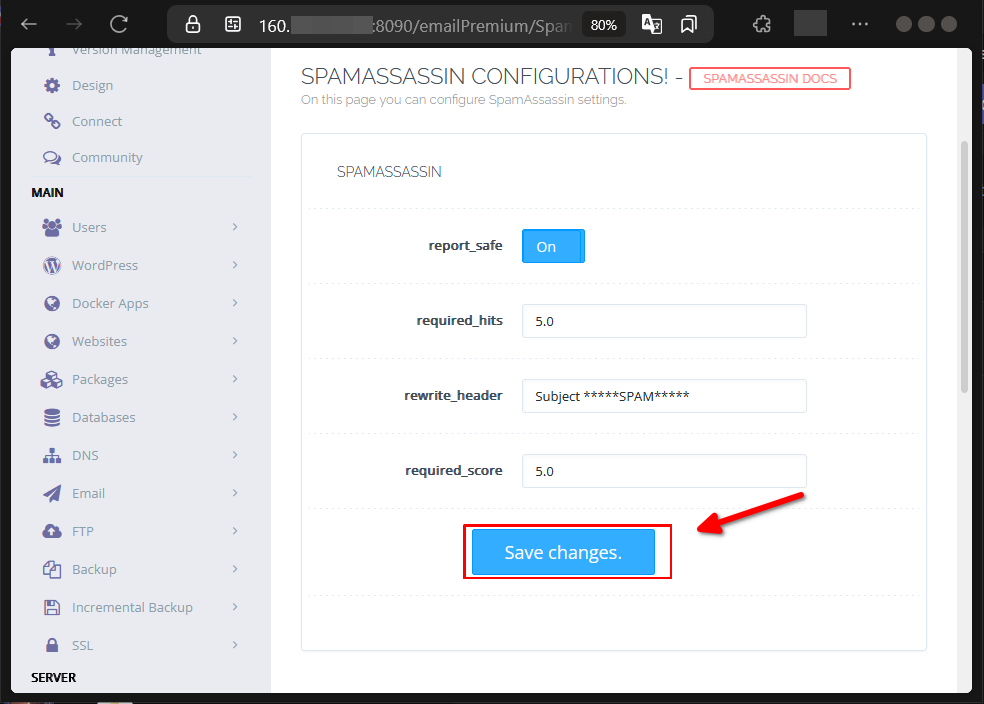984x704 pixels.
Task: Click the Incremental Backup floppy icon
Action: [52, 607]
